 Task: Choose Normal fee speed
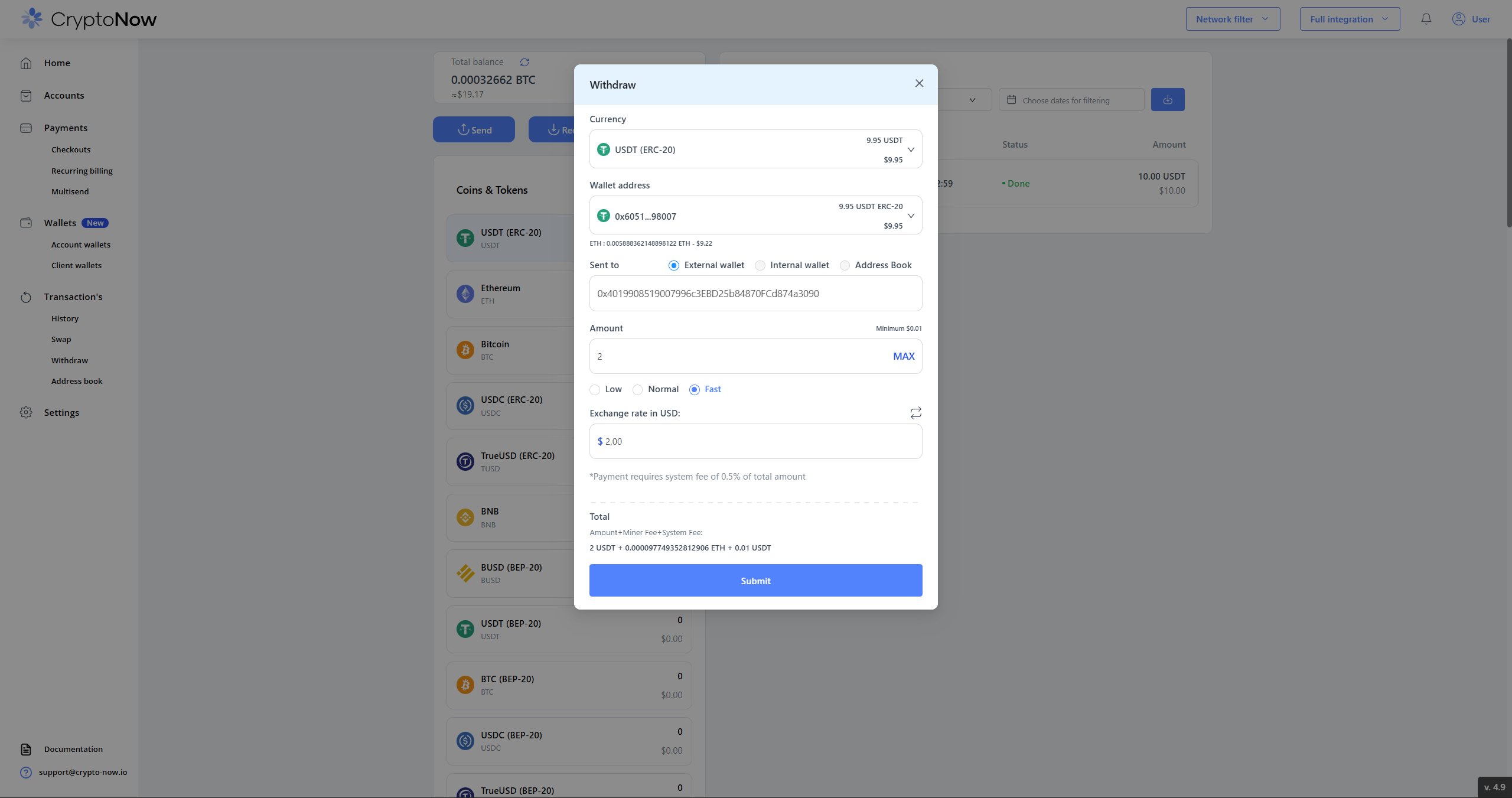637,389
